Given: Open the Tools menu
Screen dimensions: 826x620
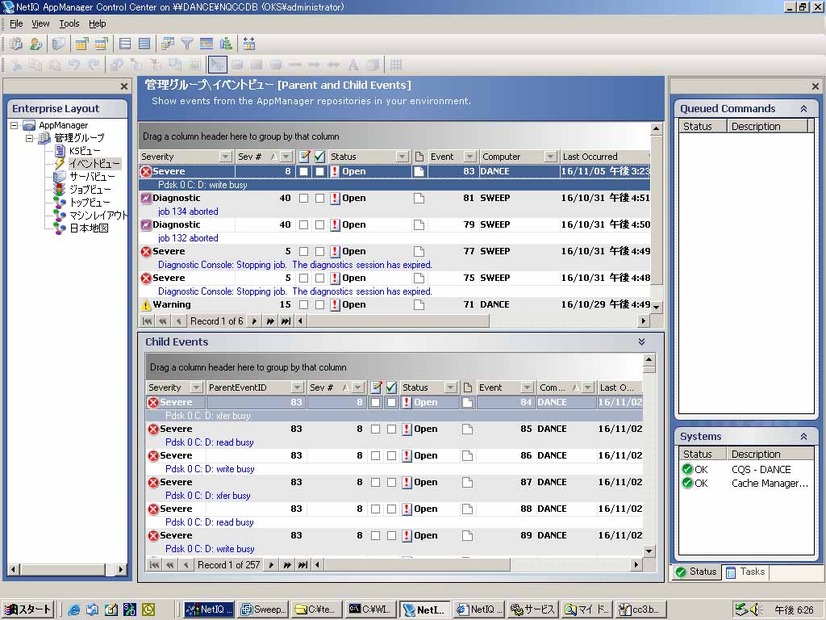Looking at the screenshot, I should click(68, 24).
